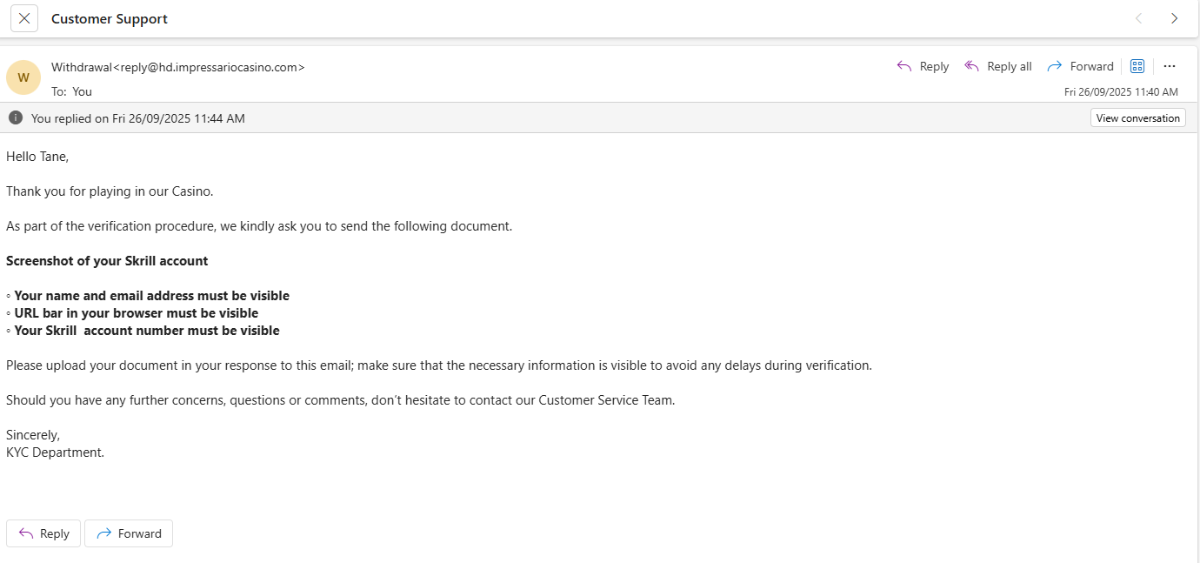
Task: Click the Customer Support subject title
Action: [109, 19]
